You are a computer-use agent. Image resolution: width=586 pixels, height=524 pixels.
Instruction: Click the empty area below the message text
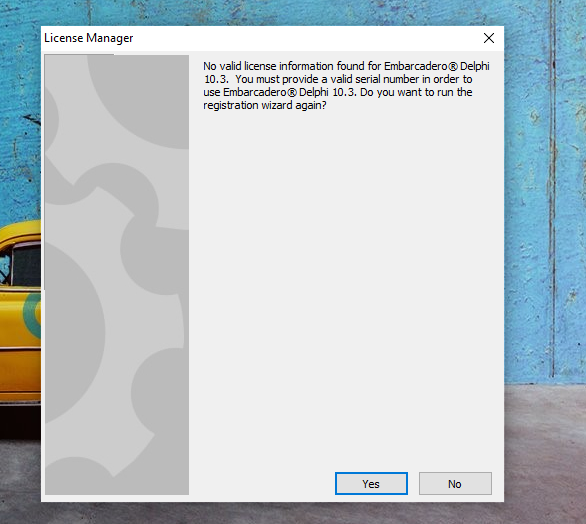click(346, 288)
